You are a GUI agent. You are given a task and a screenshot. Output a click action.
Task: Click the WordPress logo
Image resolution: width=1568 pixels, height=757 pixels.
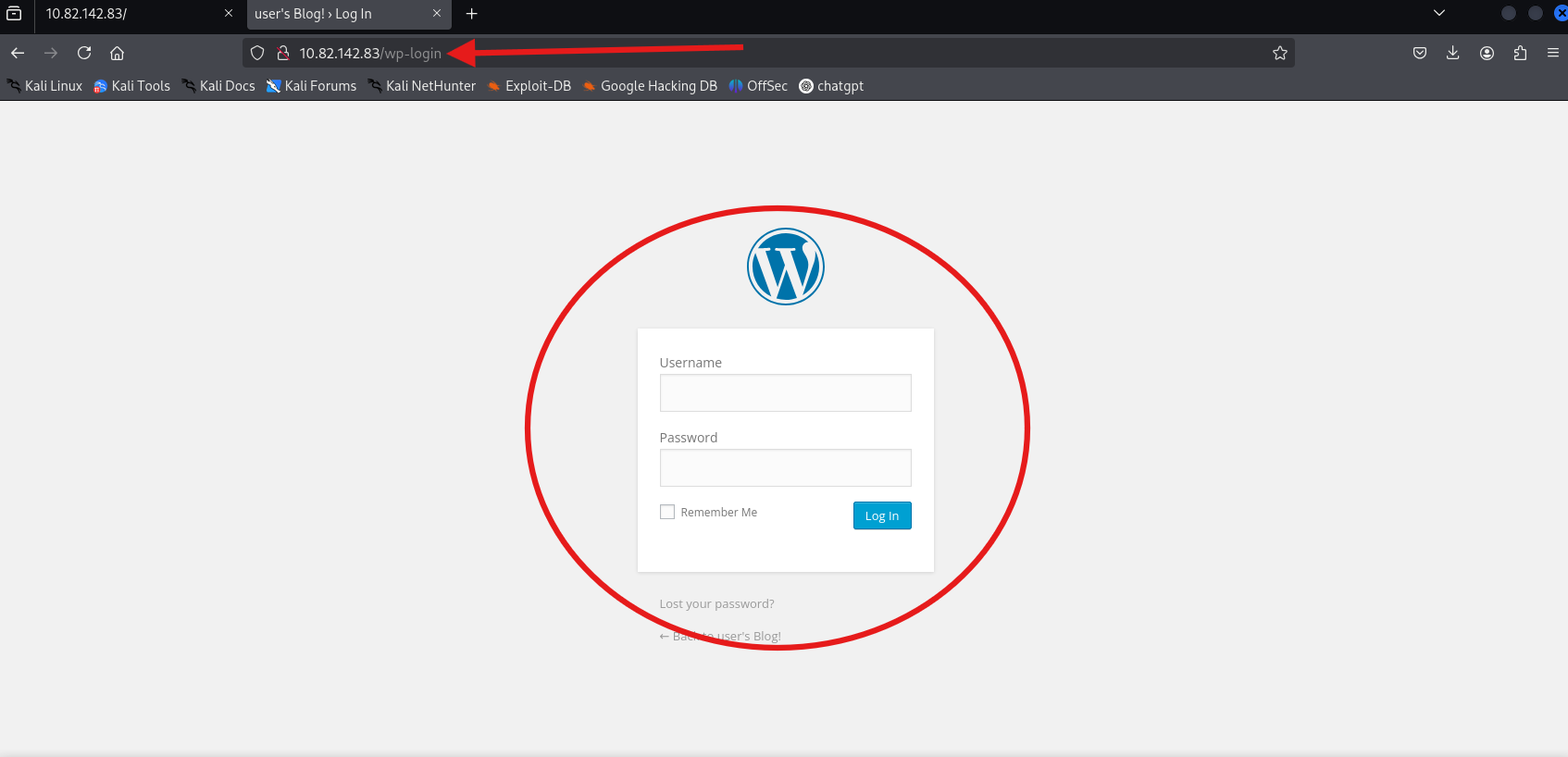pyautogui.click(x=785, y=267)
